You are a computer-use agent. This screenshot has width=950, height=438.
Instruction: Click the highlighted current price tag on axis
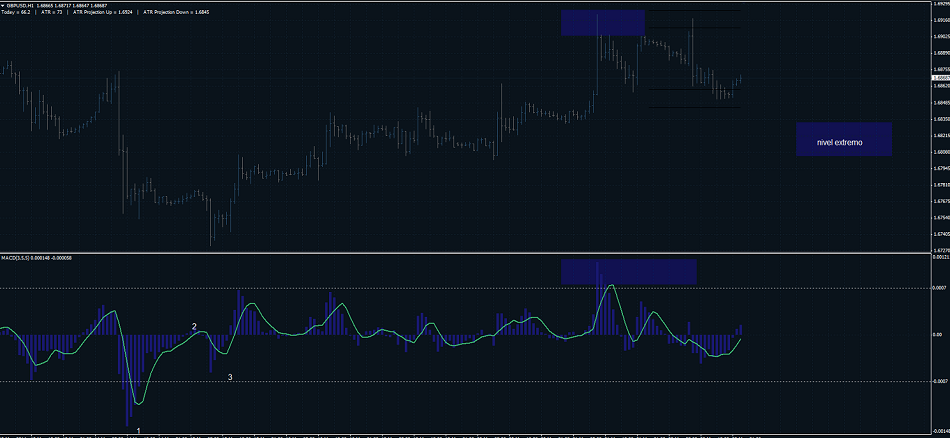pos(941,78)
